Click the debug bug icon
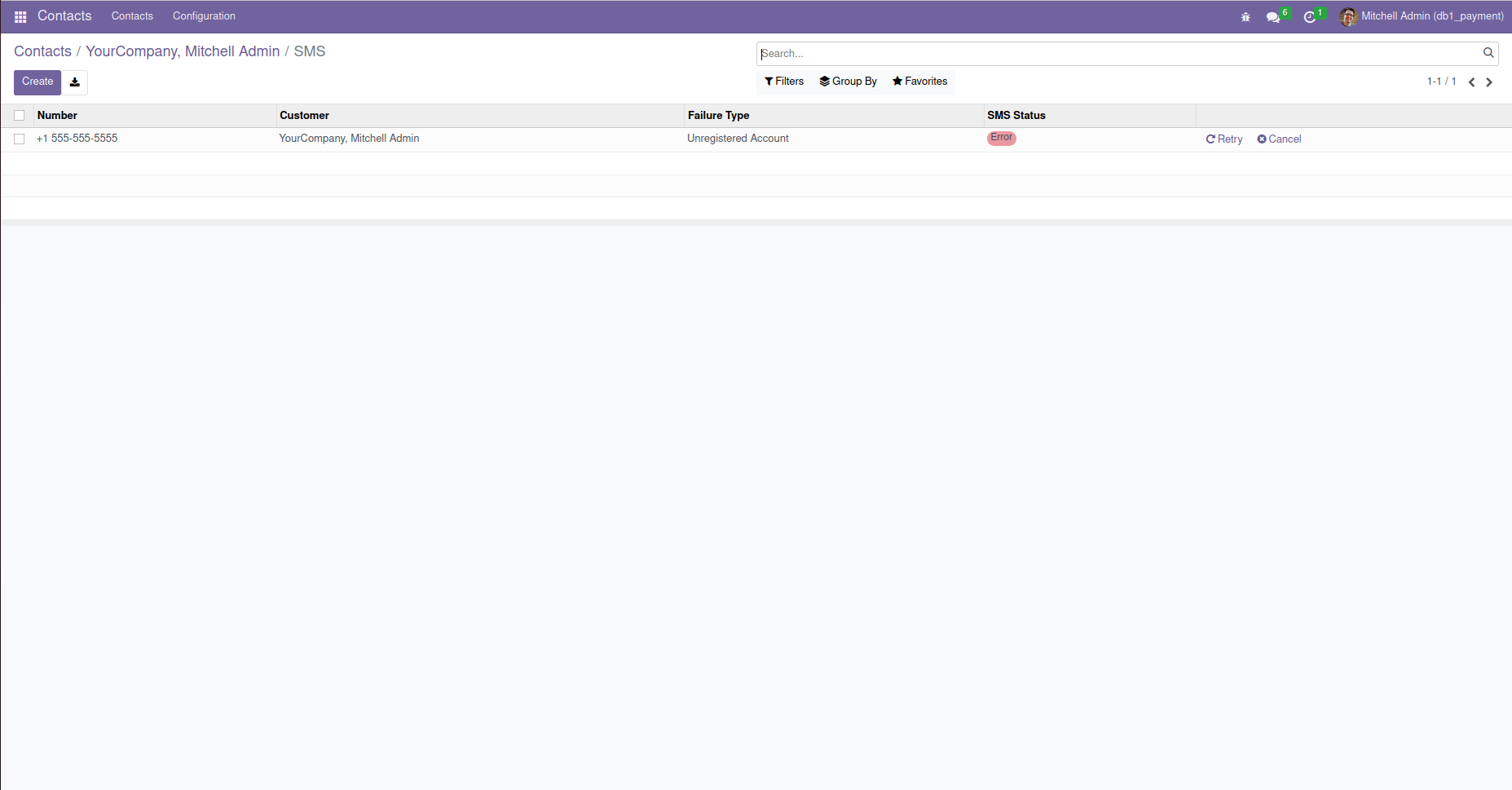1512x790 pixels. pos(1245,16)
